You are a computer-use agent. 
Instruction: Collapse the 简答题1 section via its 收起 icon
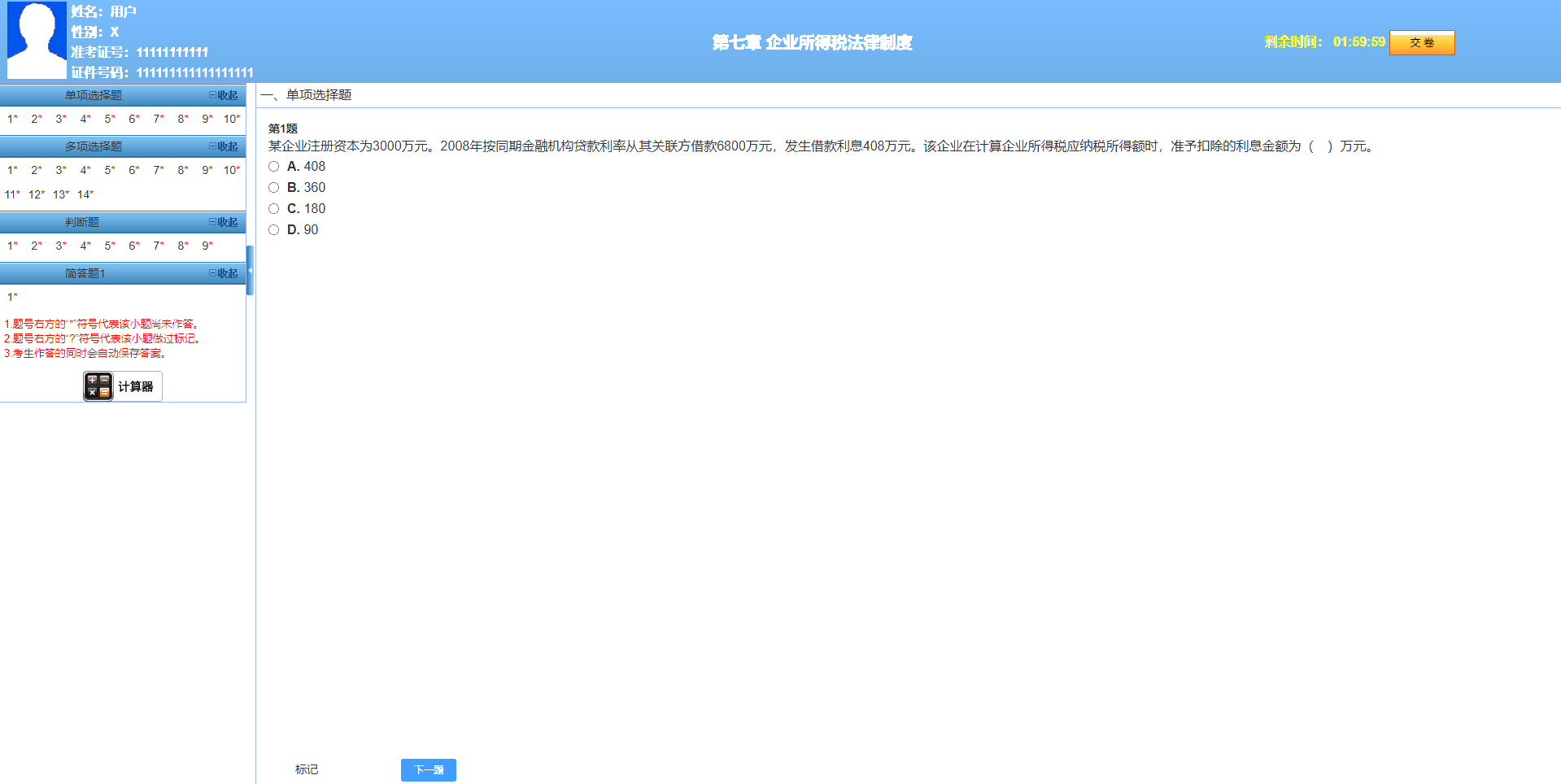(x=225, y=273)
